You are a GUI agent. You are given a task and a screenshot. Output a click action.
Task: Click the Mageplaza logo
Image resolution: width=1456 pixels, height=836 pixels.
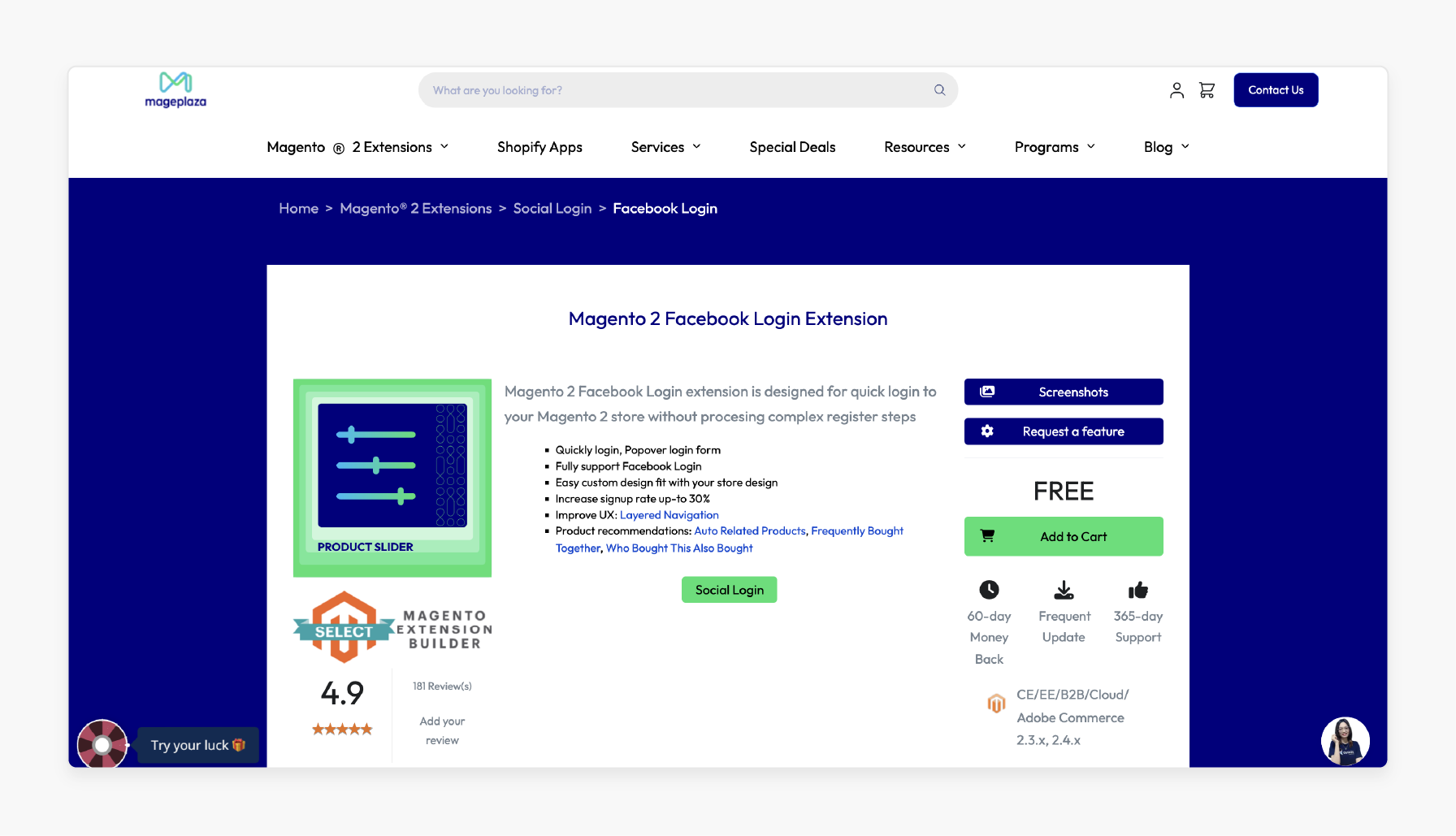[x=175, y=89]
